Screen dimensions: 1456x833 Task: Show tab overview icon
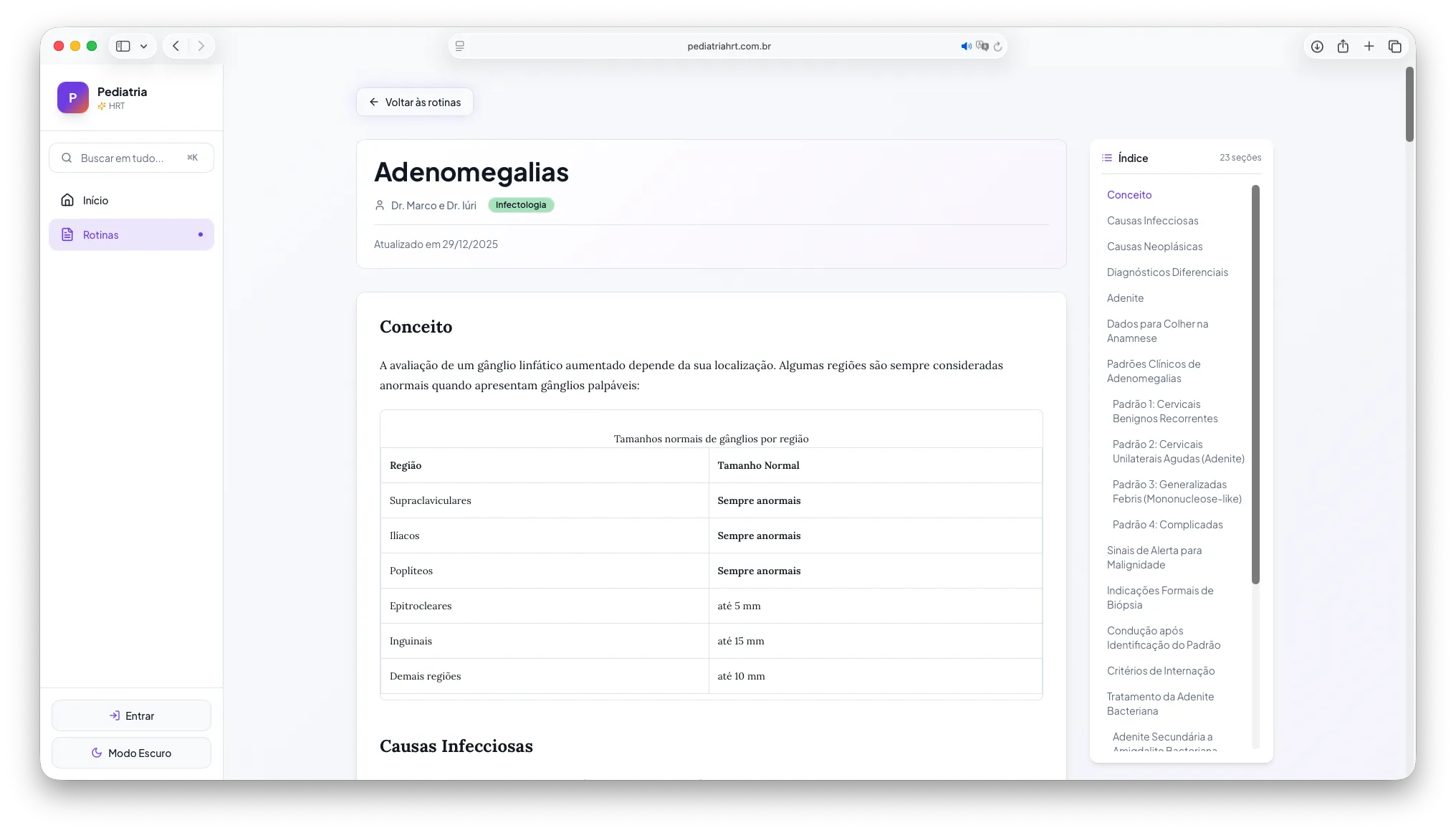click(1394, 46)
